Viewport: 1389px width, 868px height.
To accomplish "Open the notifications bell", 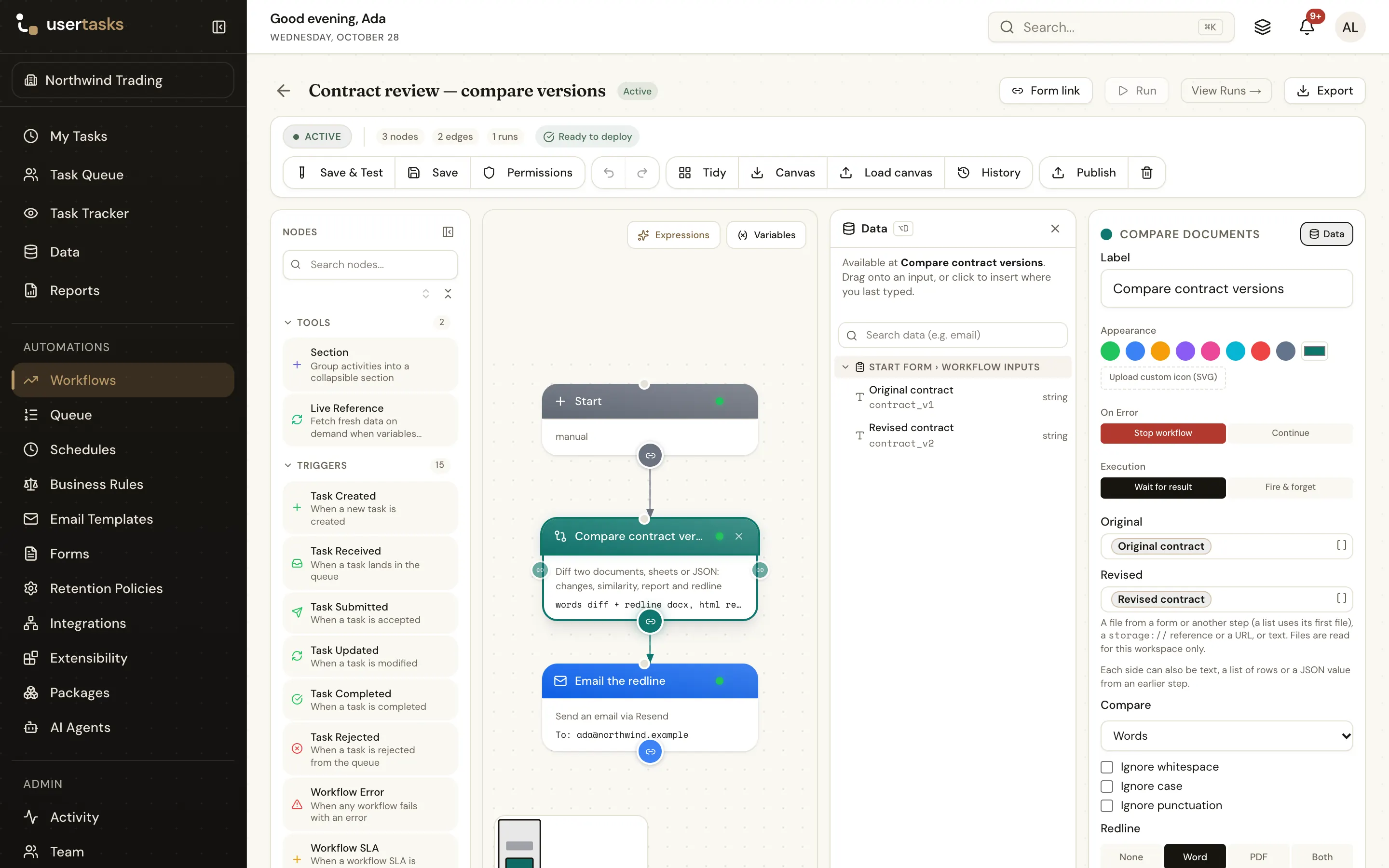I will [1307, 27].
